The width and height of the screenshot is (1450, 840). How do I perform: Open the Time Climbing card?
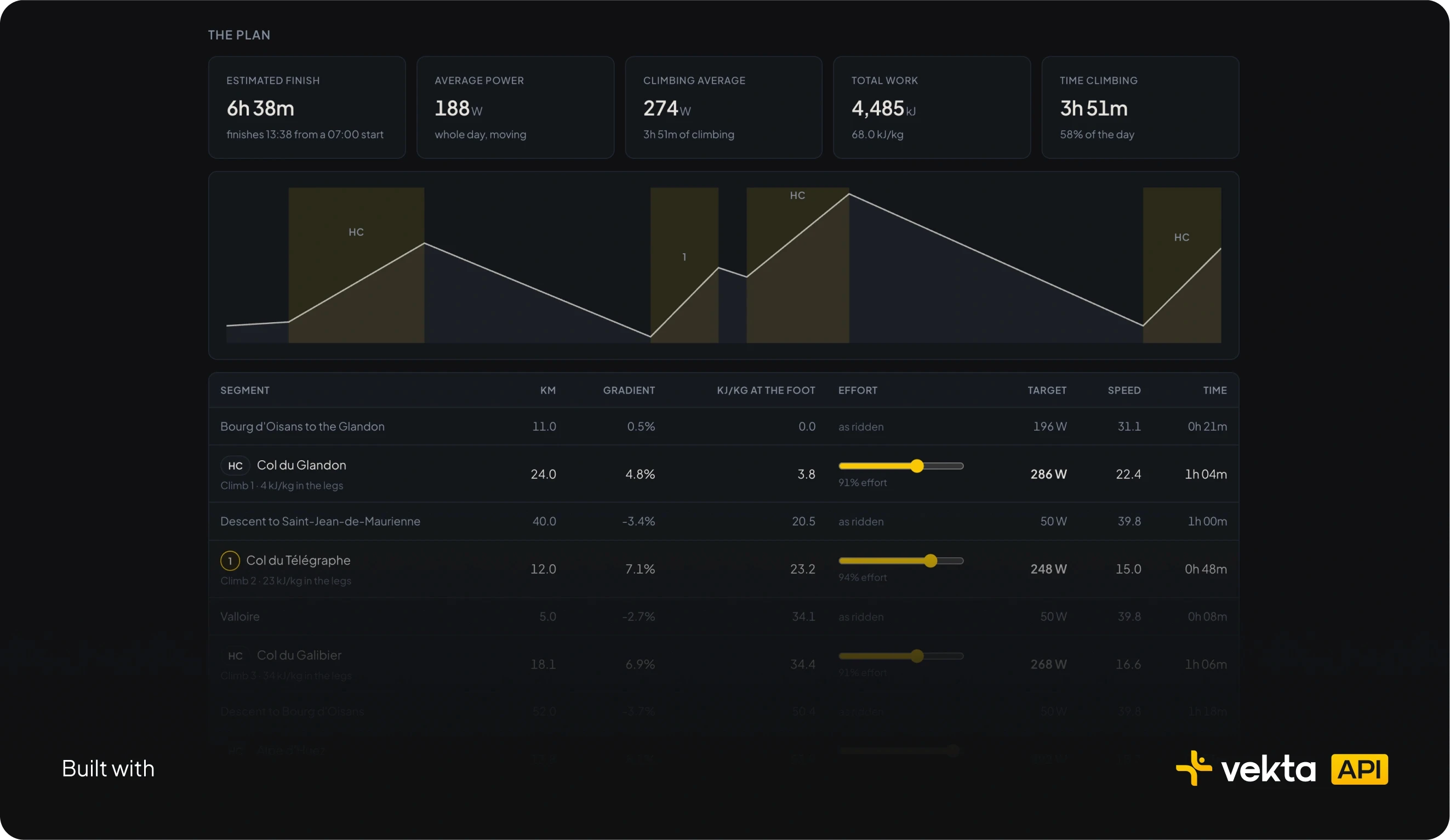[1140, 107]
